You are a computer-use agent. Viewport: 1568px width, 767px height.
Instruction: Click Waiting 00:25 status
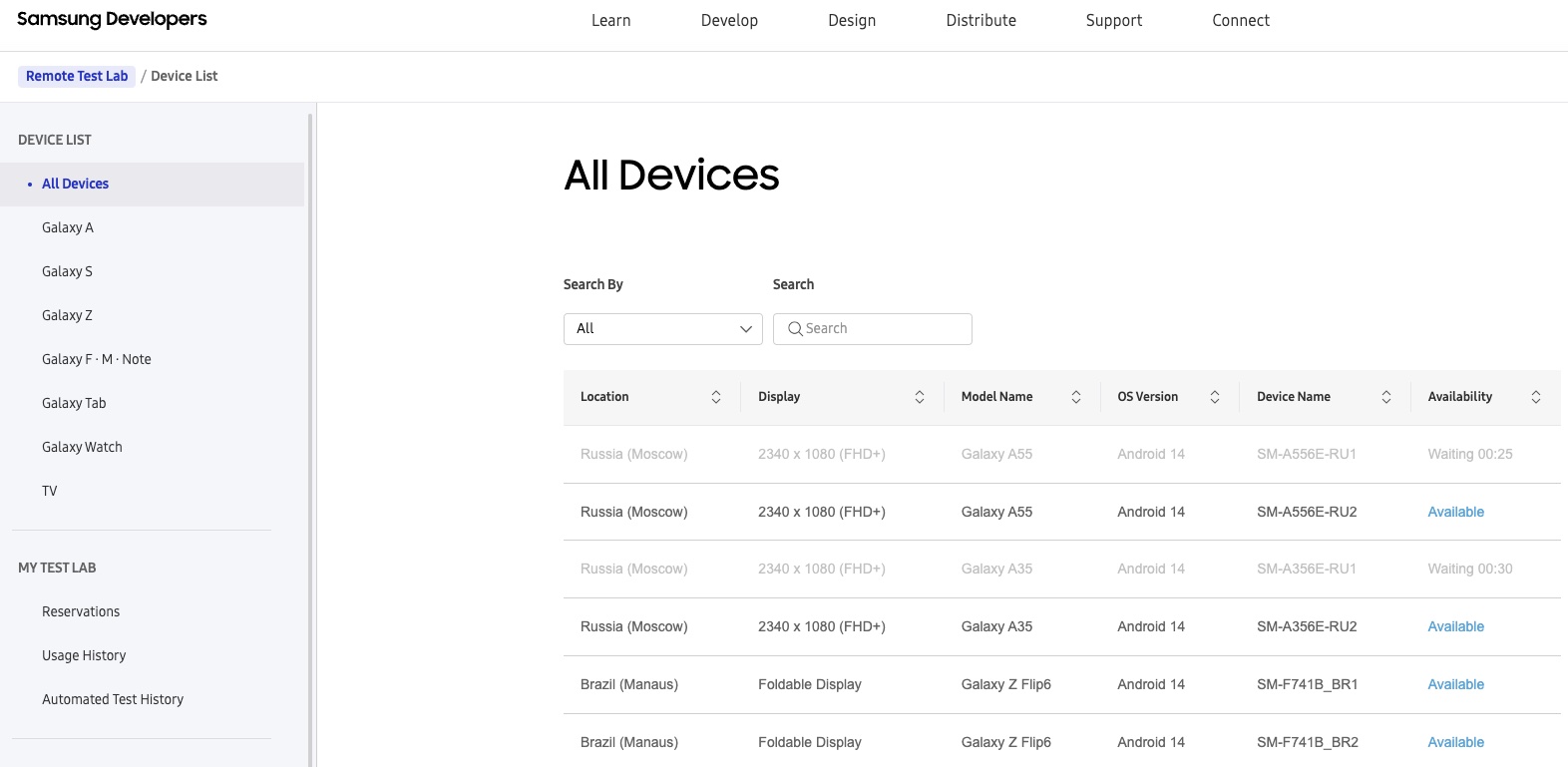pos(1470,455)
